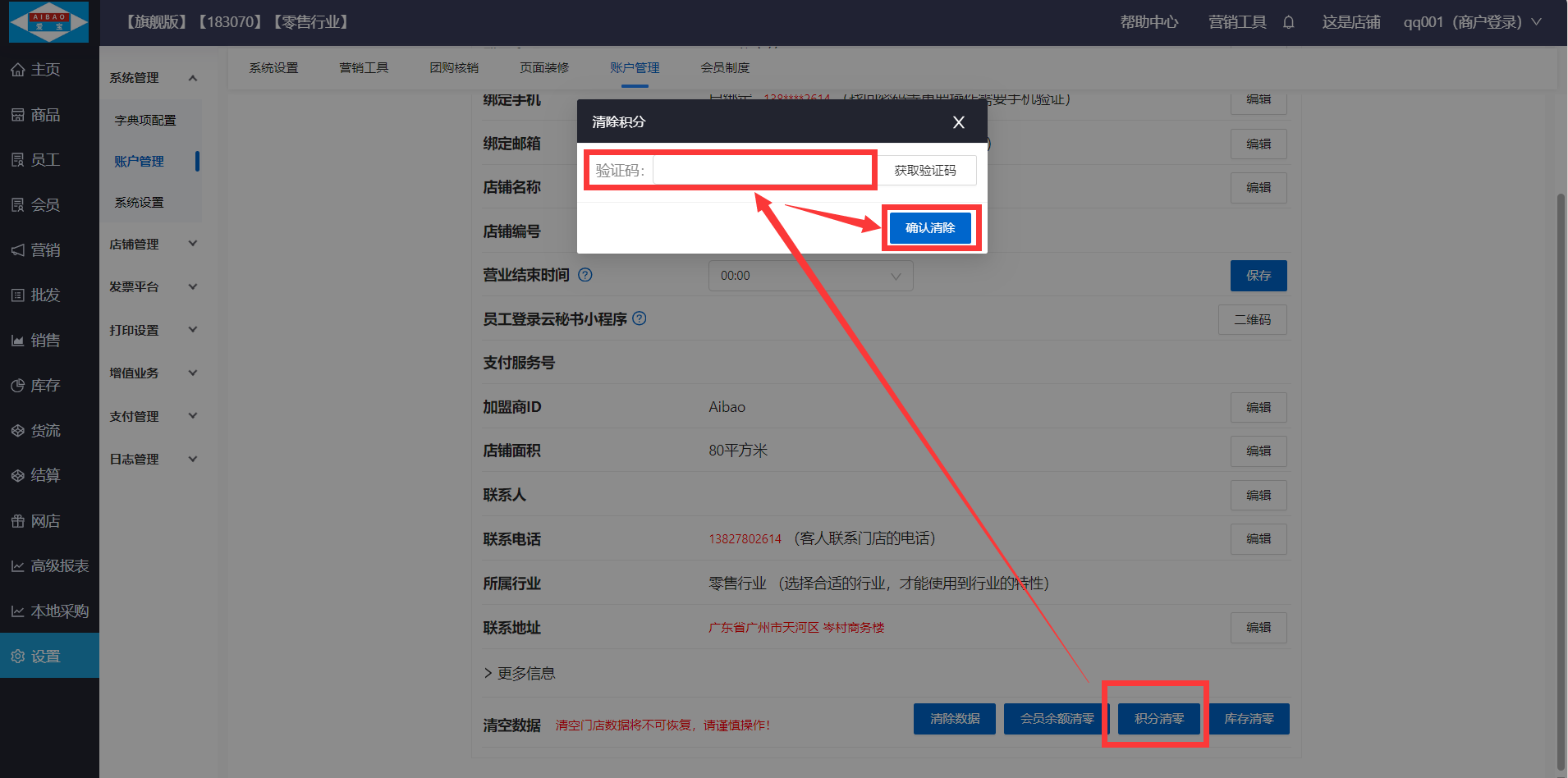Click the 设置 settings gear icon

pyautogui.click(x=18, y=657)
